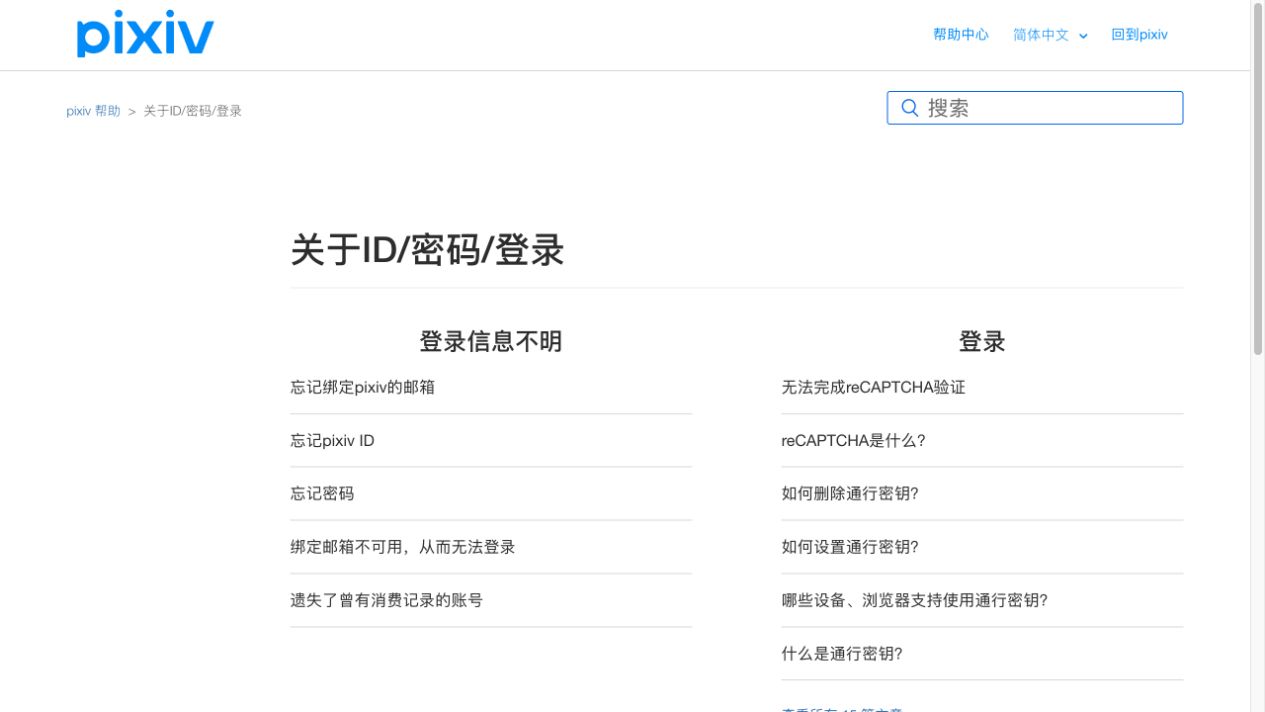
Task: Click the 关于ID/密码/登录 breadcrumb
Action: click(x=192, y=111)
